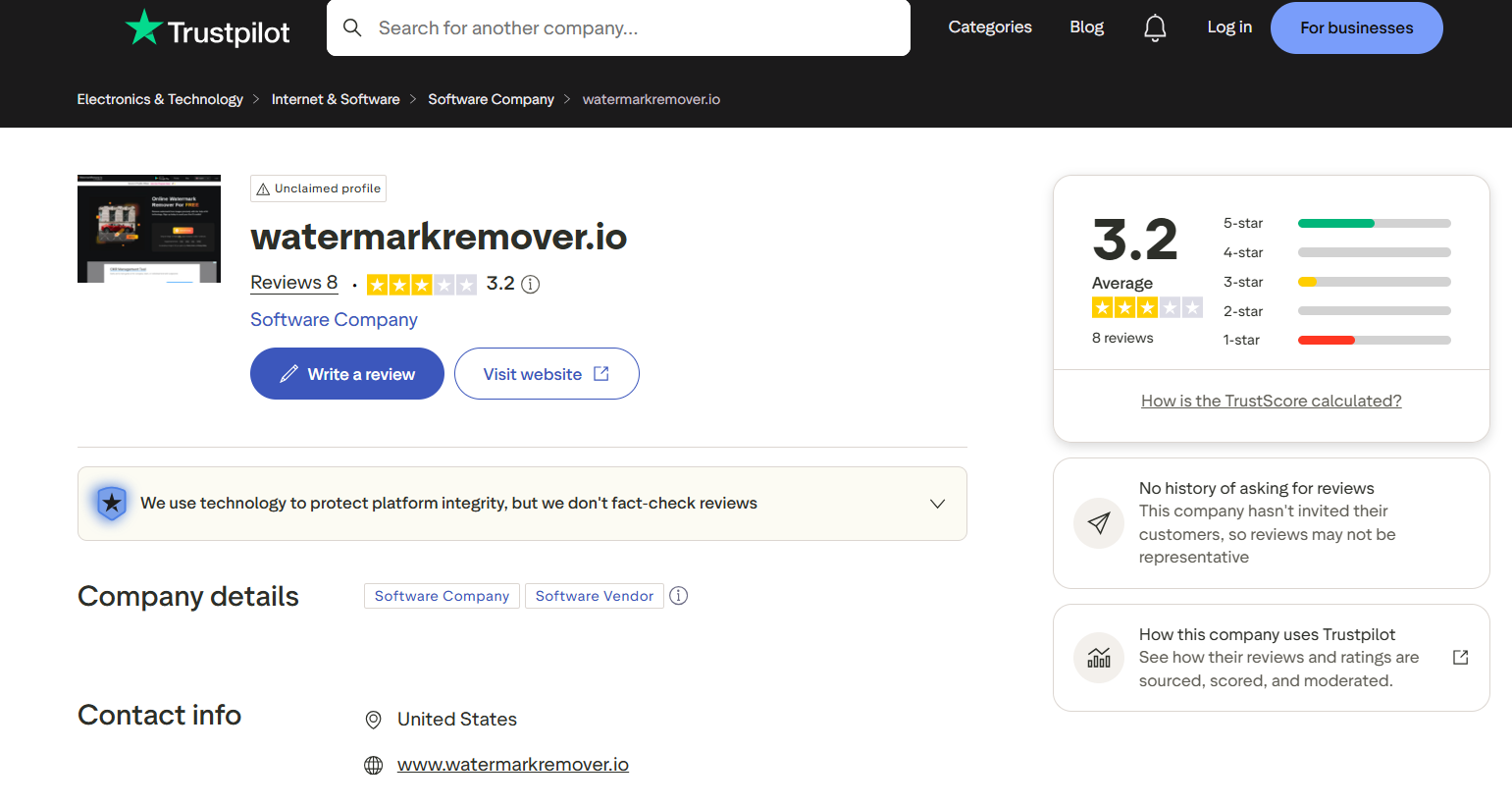This screenshot has width=1512, height=806.
Task: Click For businesses button
Action: [1357, 27]
